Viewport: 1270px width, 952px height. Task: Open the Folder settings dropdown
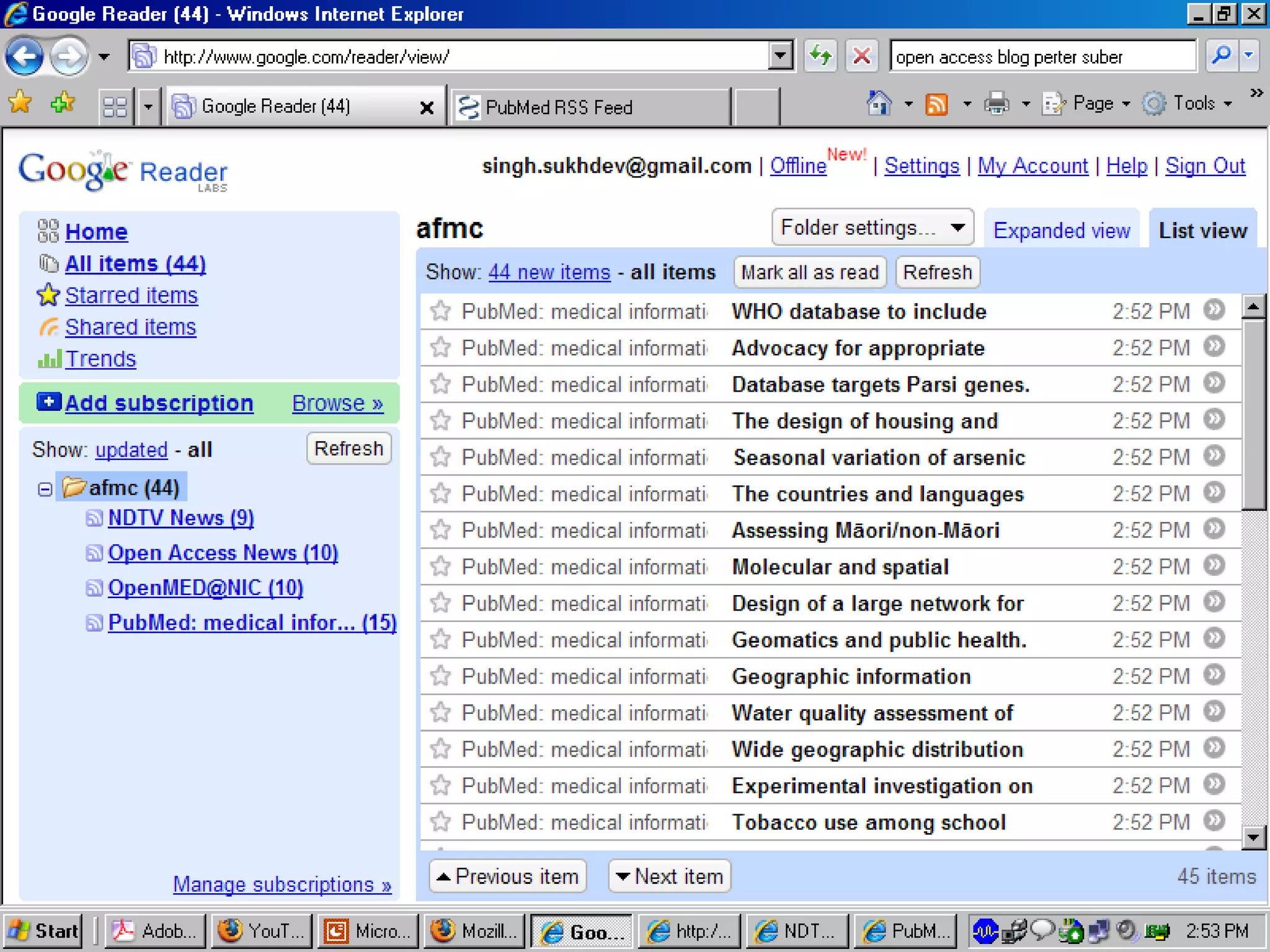coord(872,227)
